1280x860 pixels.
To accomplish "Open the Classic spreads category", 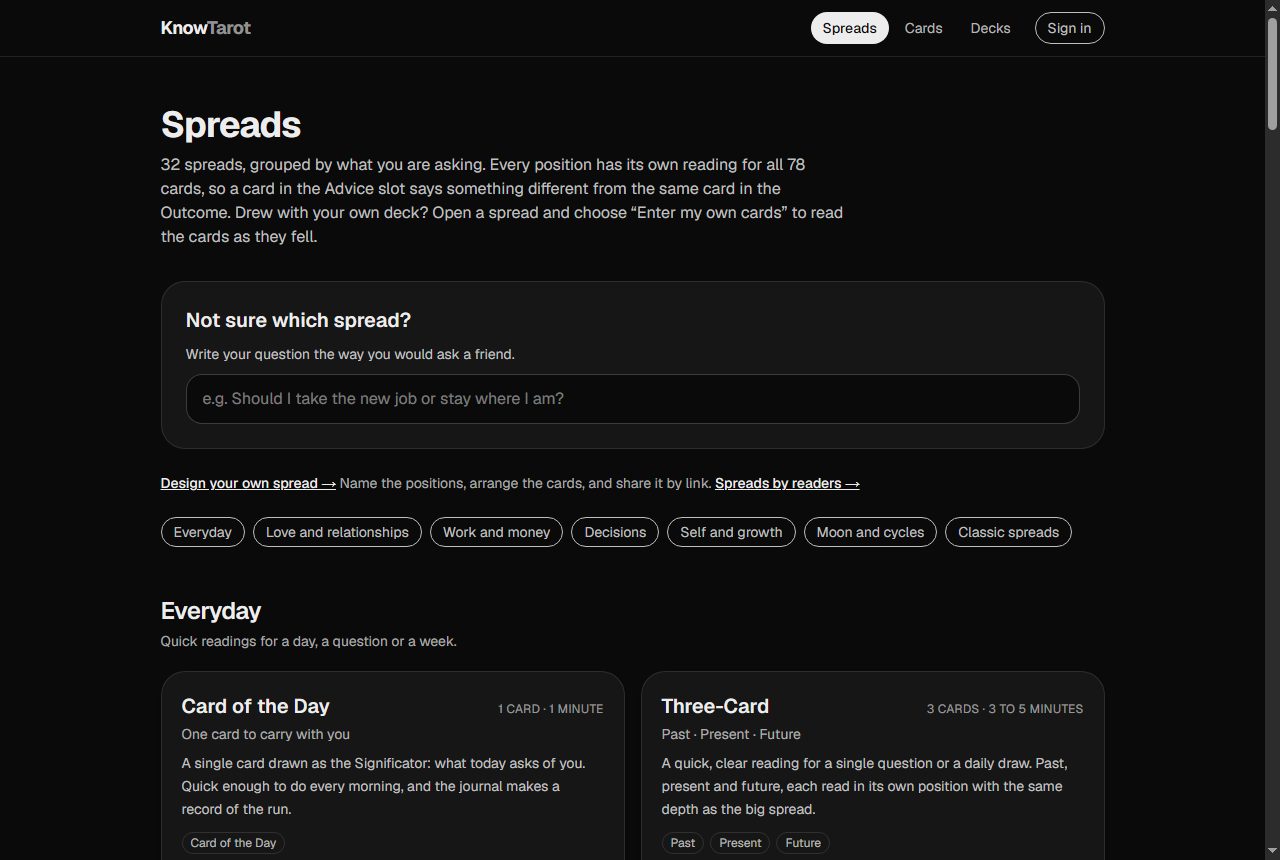I will (x=1008, y=532).
